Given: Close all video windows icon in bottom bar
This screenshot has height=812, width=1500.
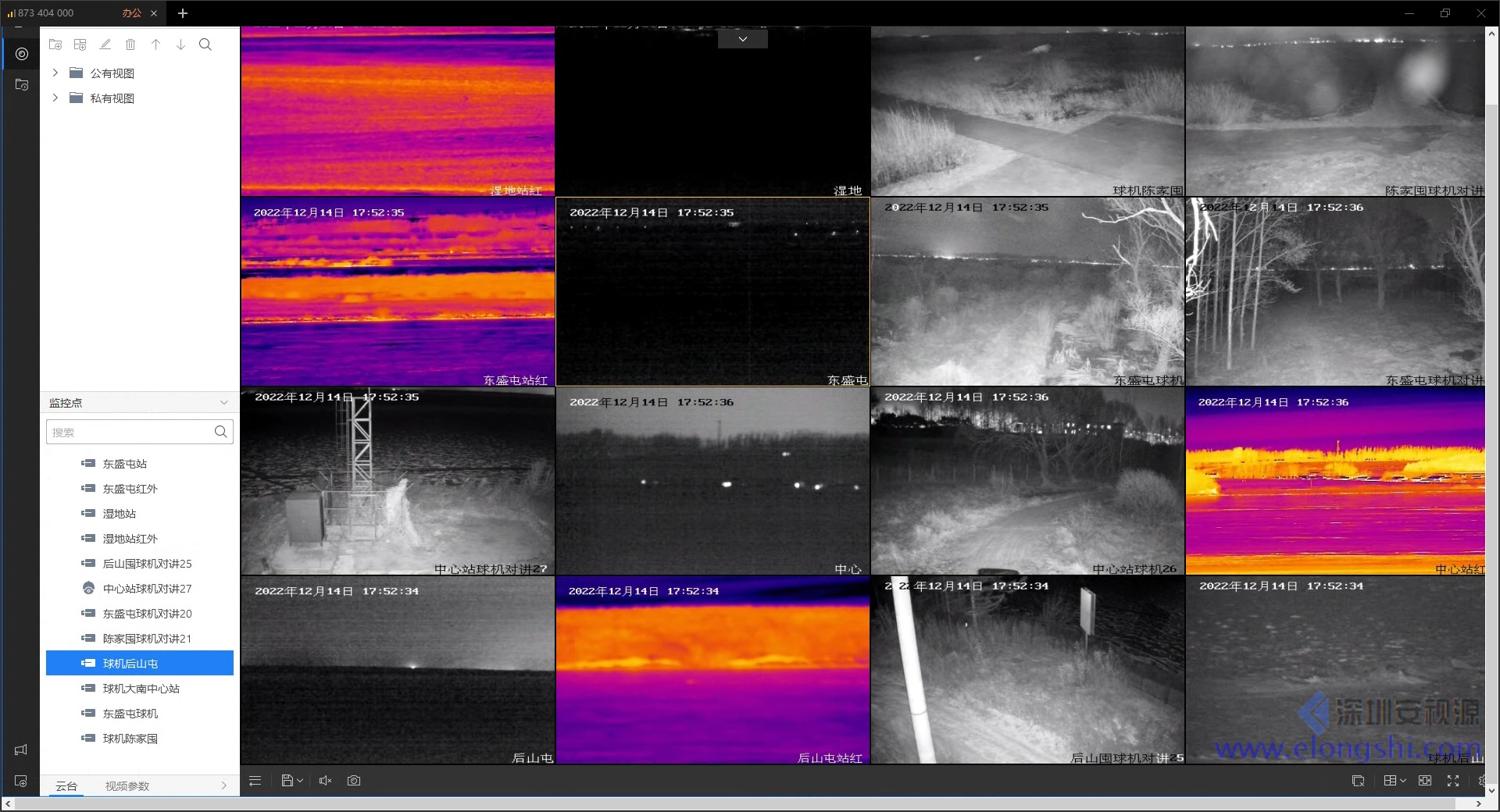Looking at the screenshot, I should (1358, 781).
